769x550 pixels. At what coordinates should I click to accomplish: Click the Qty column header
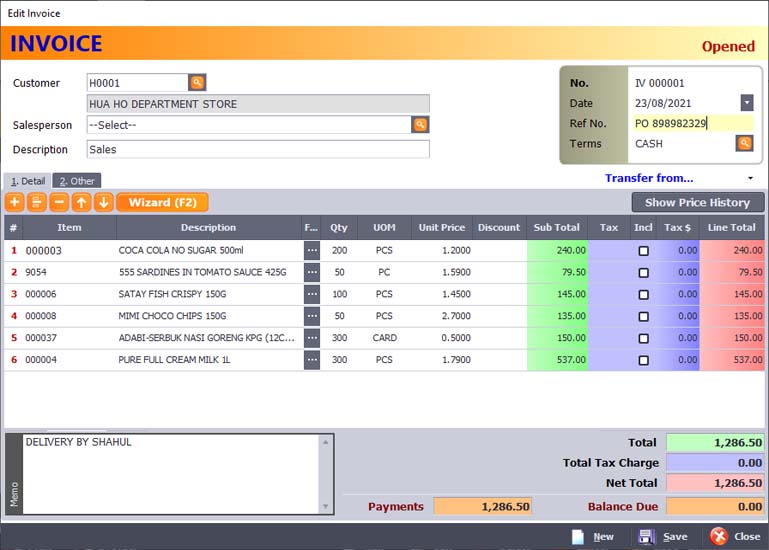[x=339, y=227]
